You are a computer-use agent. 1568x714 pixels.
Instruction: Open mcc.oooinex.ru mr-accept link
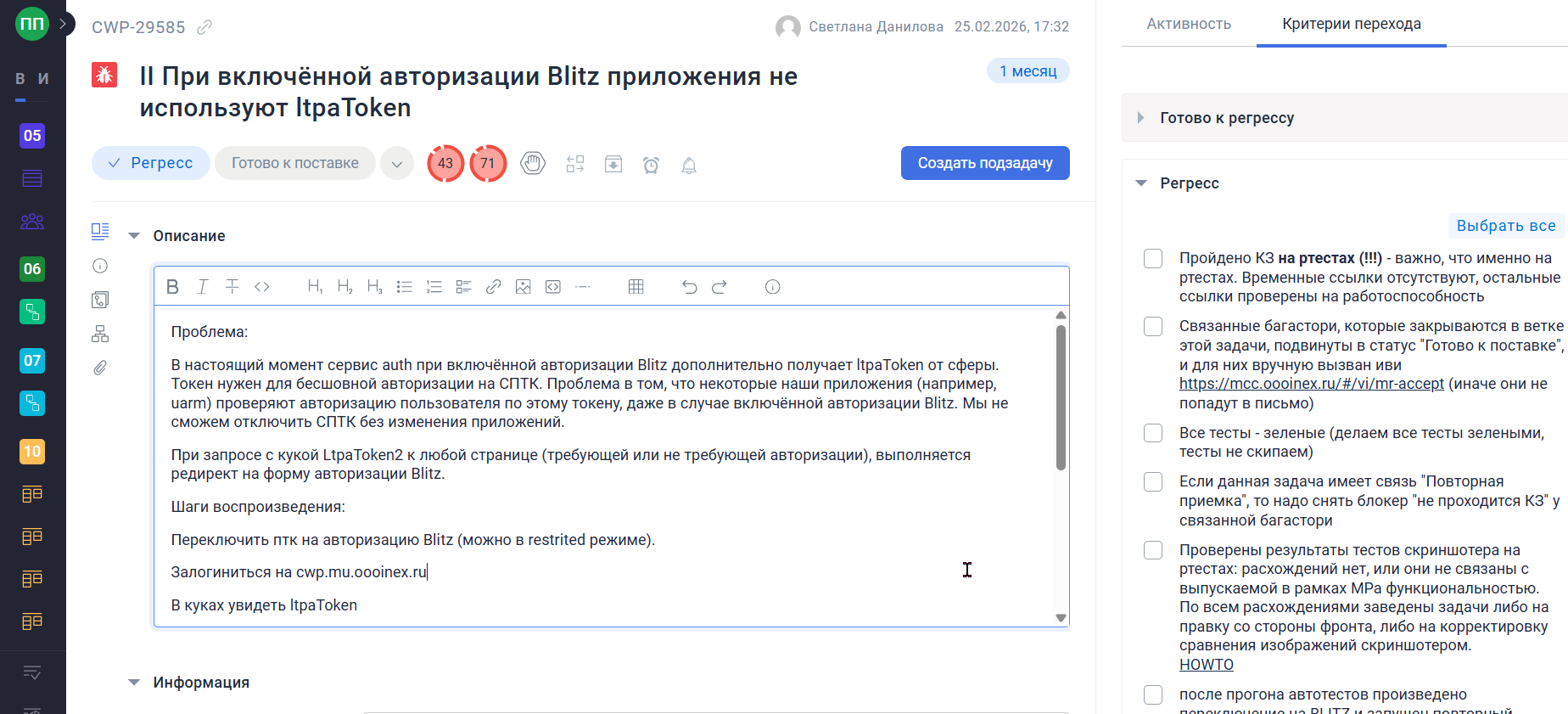click(1312, 384)
